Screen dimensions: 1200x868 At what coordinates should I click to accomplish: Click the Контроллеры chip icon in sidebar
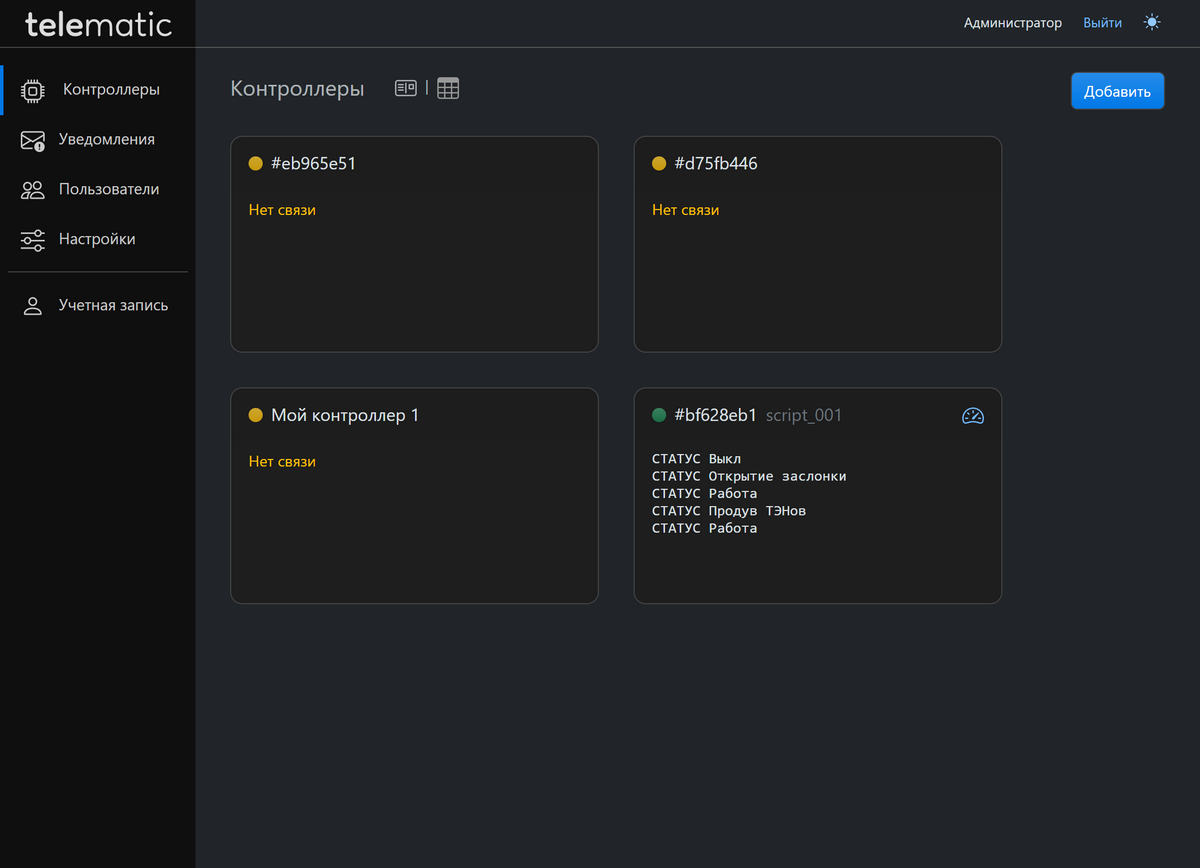click(33, 90)
